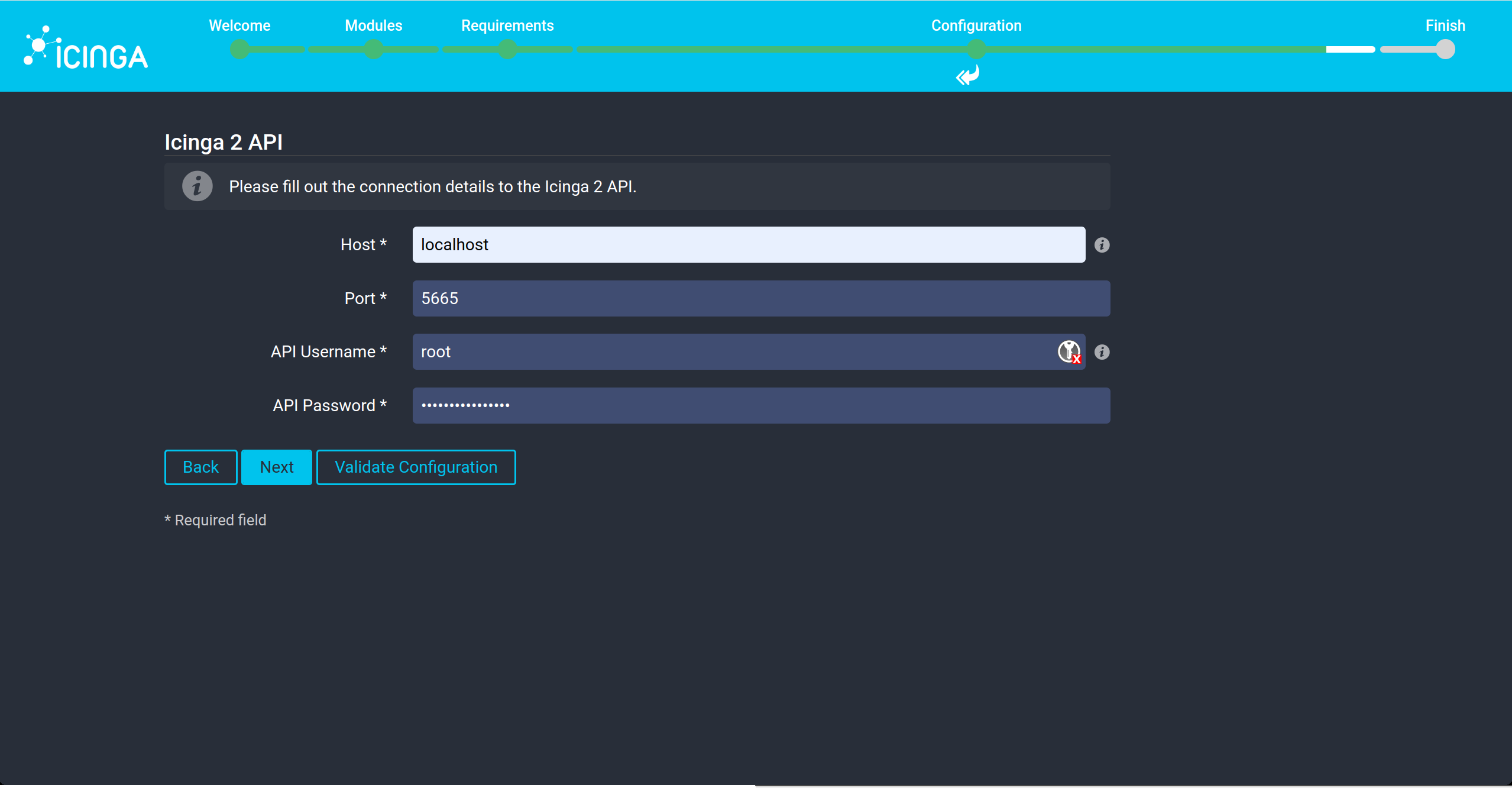The height and width of the screenshot is (791, 1512).
Task: Click the Required field note
Action: click(215, 520)
